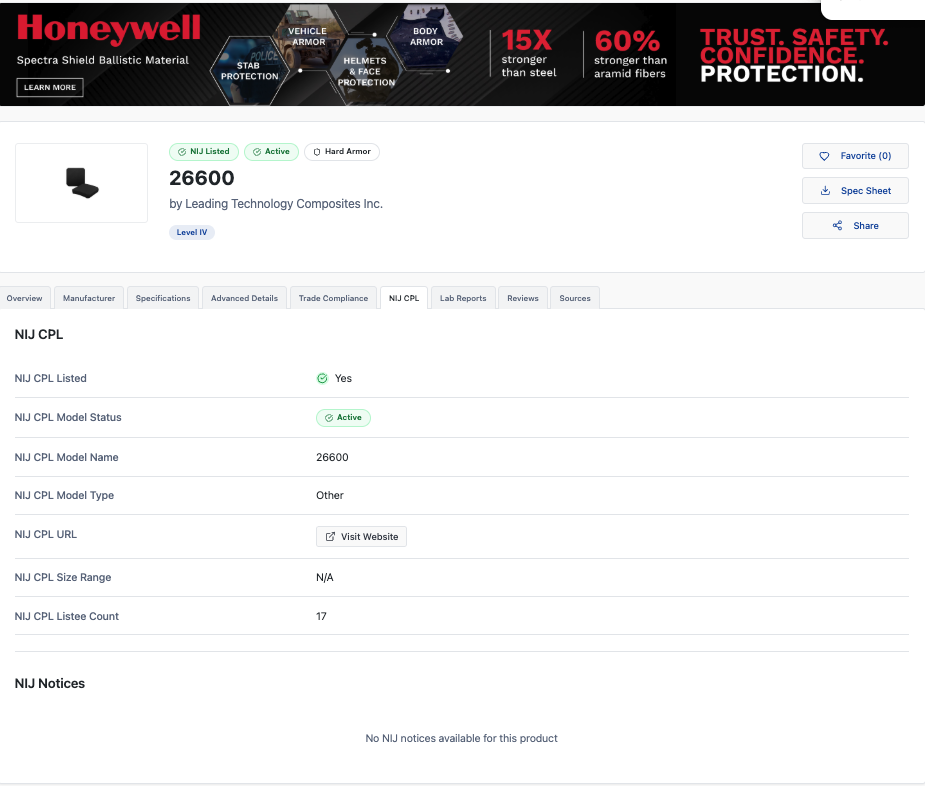Click the heart icon on the Favorite button
The width and height of the screenshot is (925, 786).
click(x=824, y=156)
